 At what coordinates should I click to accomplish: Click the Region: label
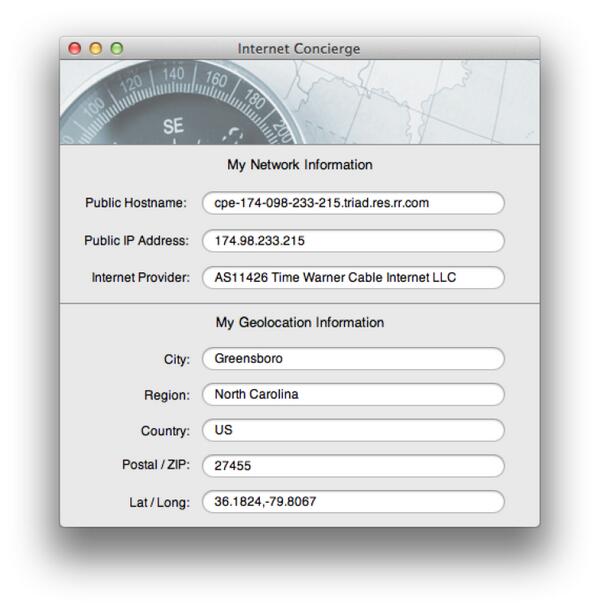167,395
